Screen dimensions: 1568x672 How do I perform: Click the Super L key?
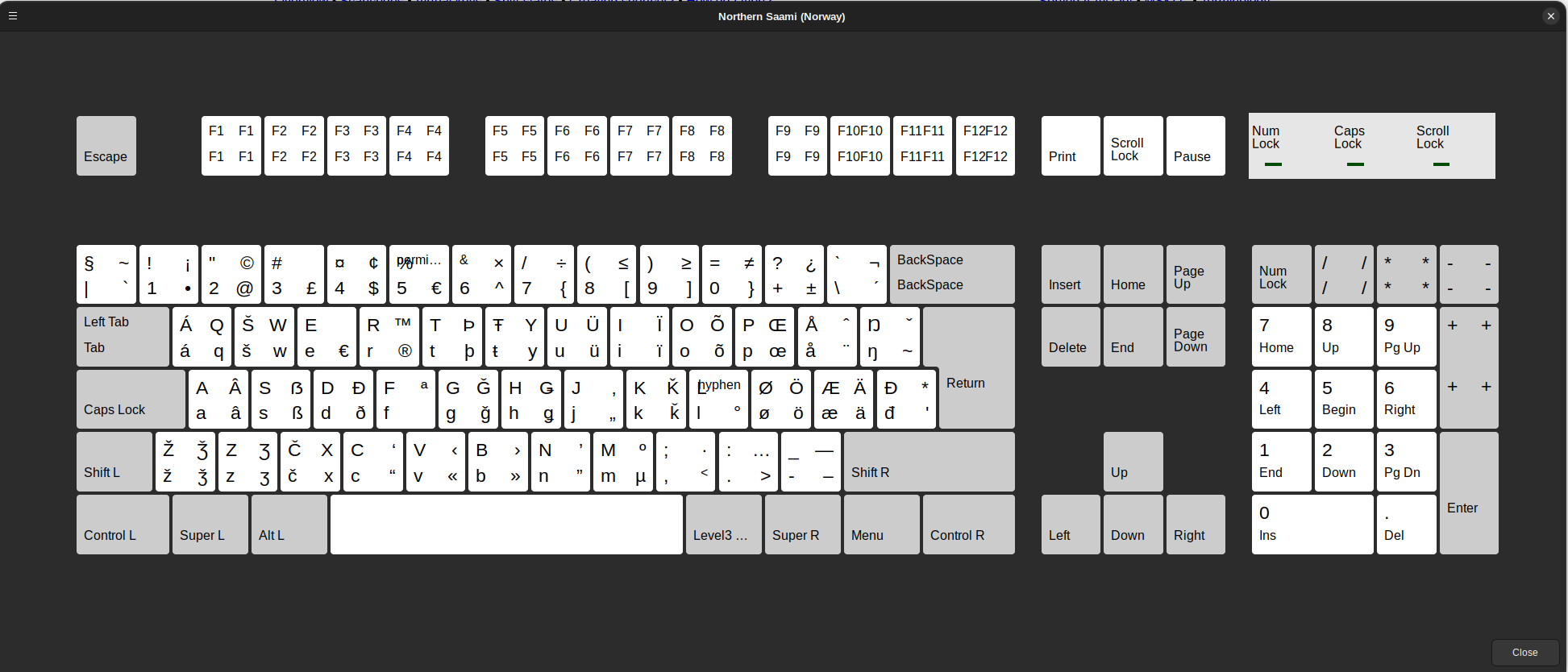coord(210,525)
